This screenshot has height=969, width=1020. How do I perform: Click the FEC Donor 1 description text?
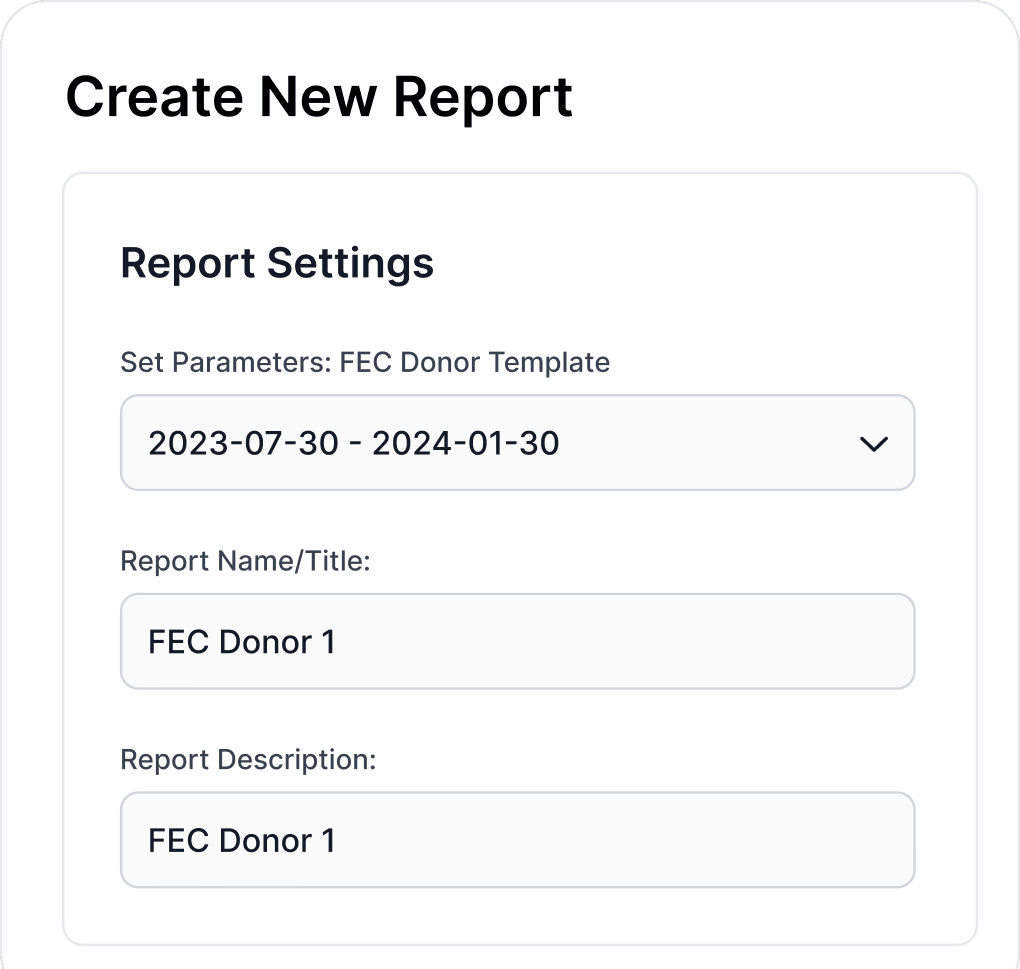[x=242, y=840]
